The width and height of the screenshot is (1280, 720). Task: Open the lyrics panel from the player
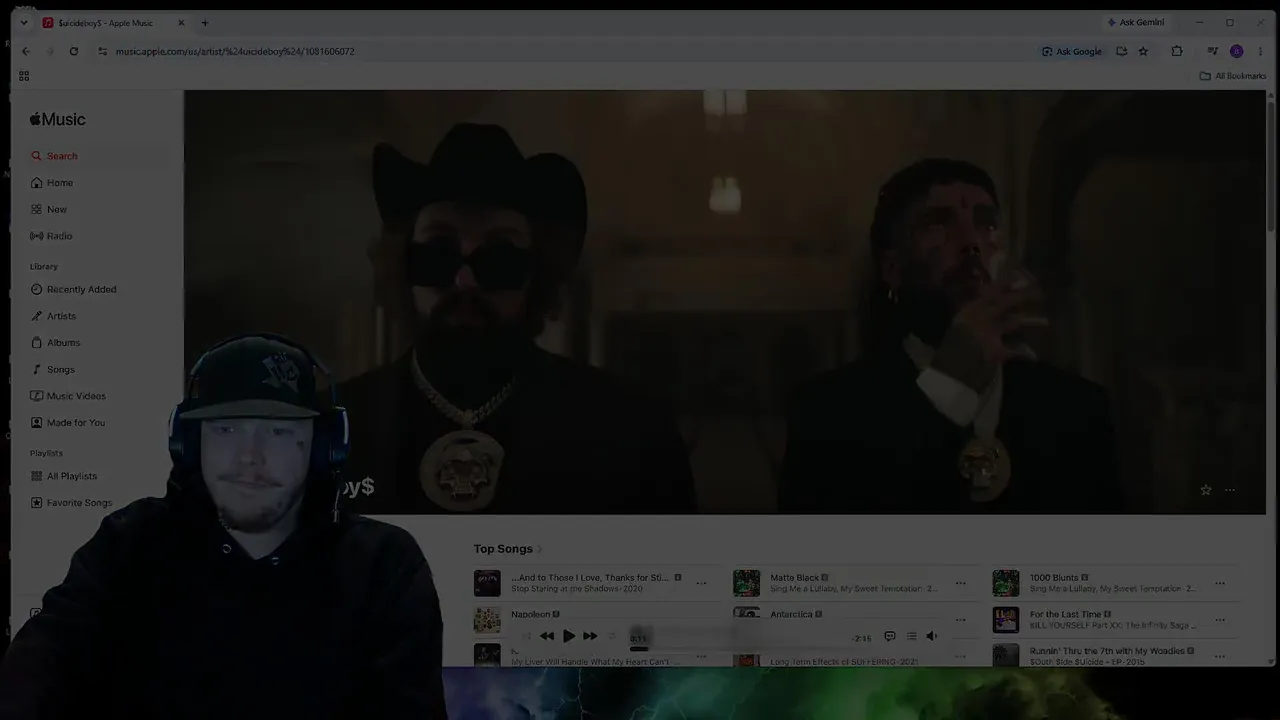(x=889, y=636)
